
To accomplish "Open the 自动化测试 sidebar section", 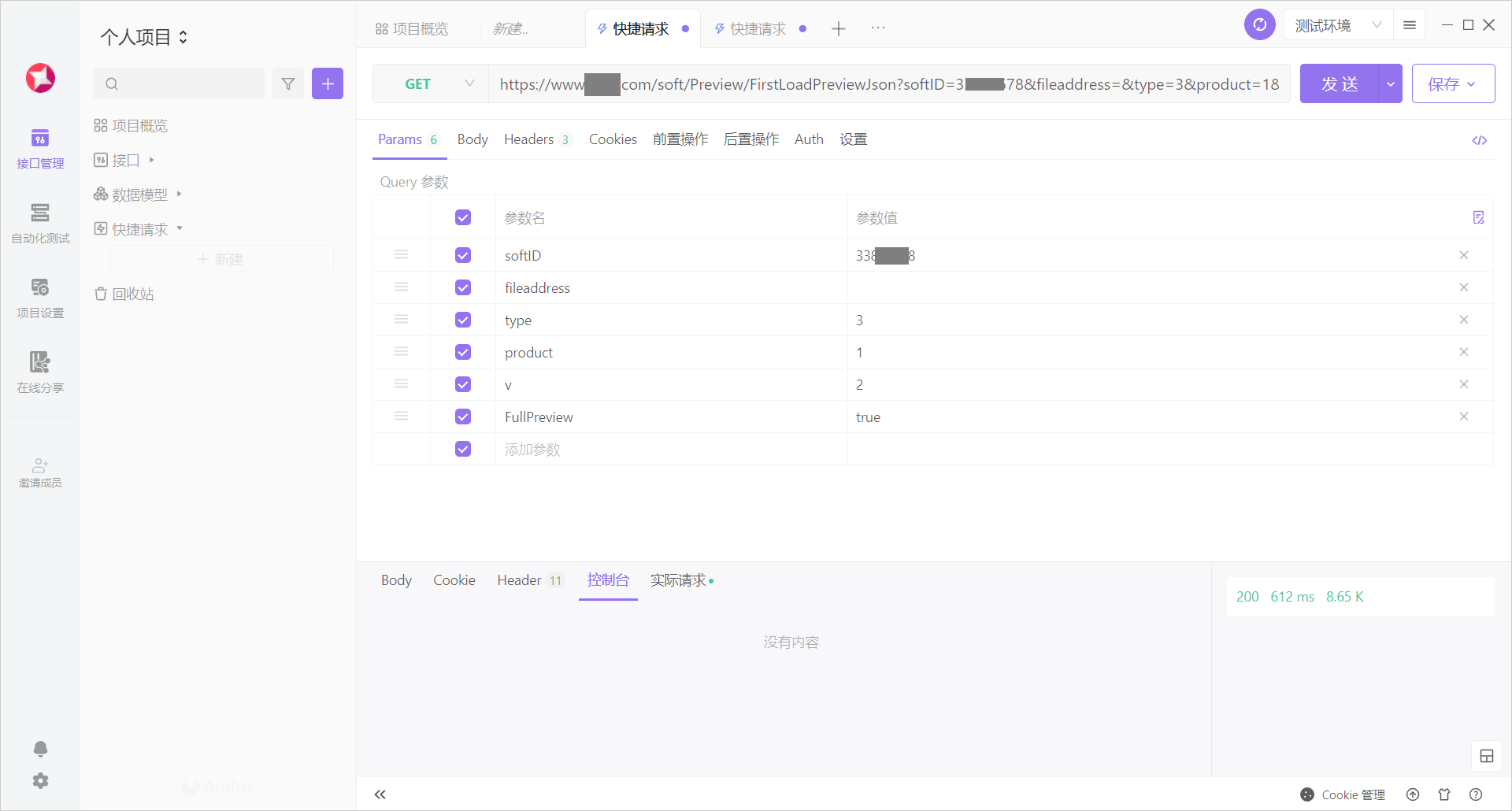I will click(x=40, y=222).
